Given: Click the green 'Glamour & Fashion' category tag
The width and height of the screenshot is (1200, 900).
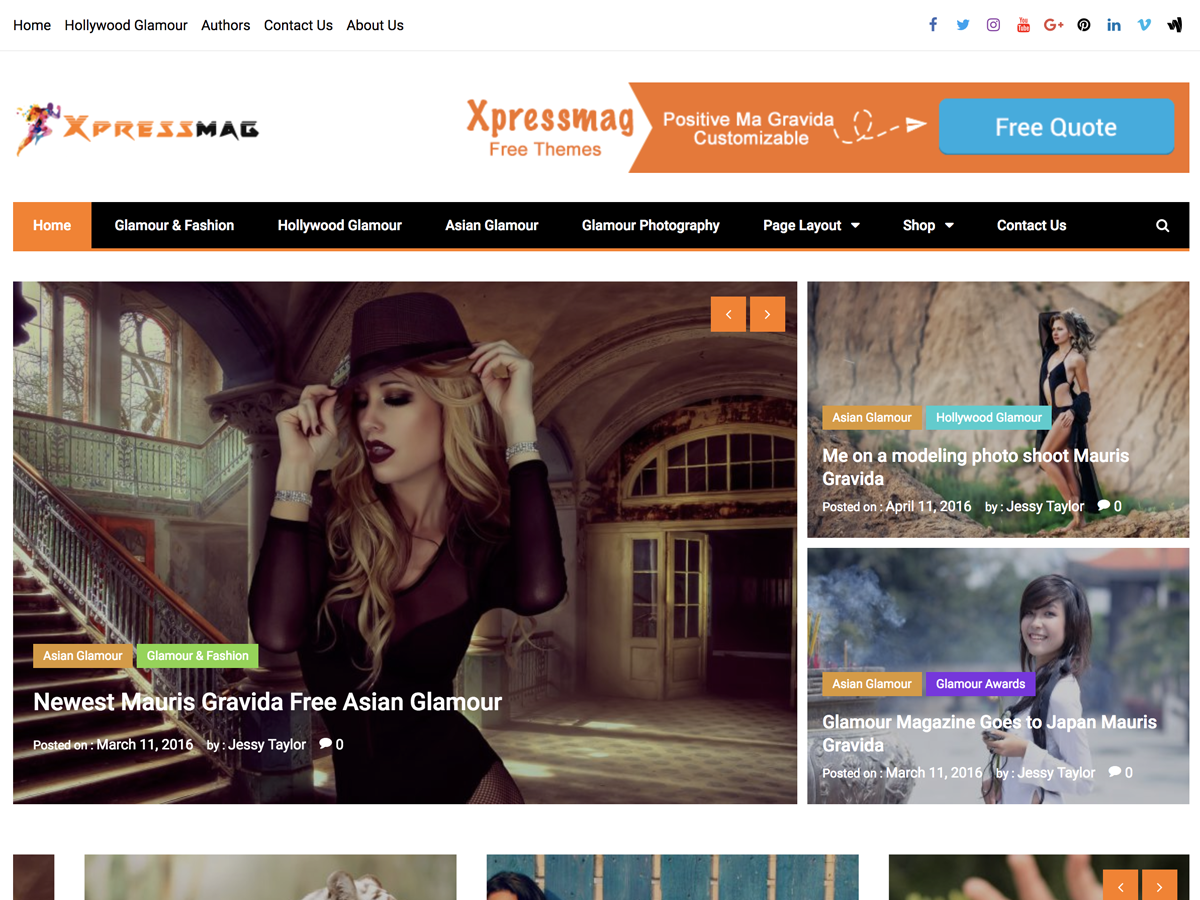Looking at the screenshot, I should coord(197,655).
